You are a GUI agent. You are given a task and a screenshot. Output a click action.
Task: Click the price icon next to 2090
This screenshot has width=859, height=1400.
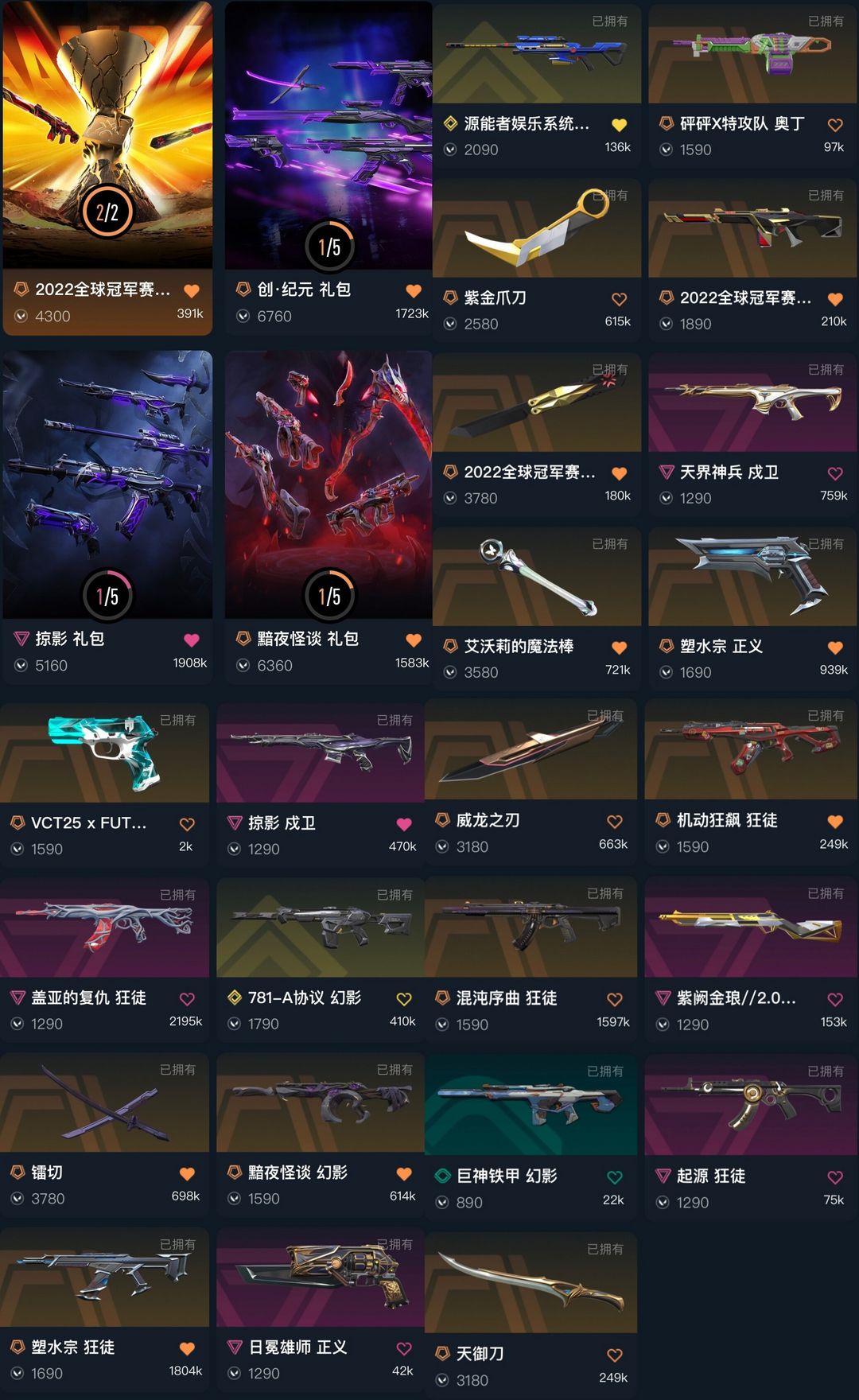(450, 150)
